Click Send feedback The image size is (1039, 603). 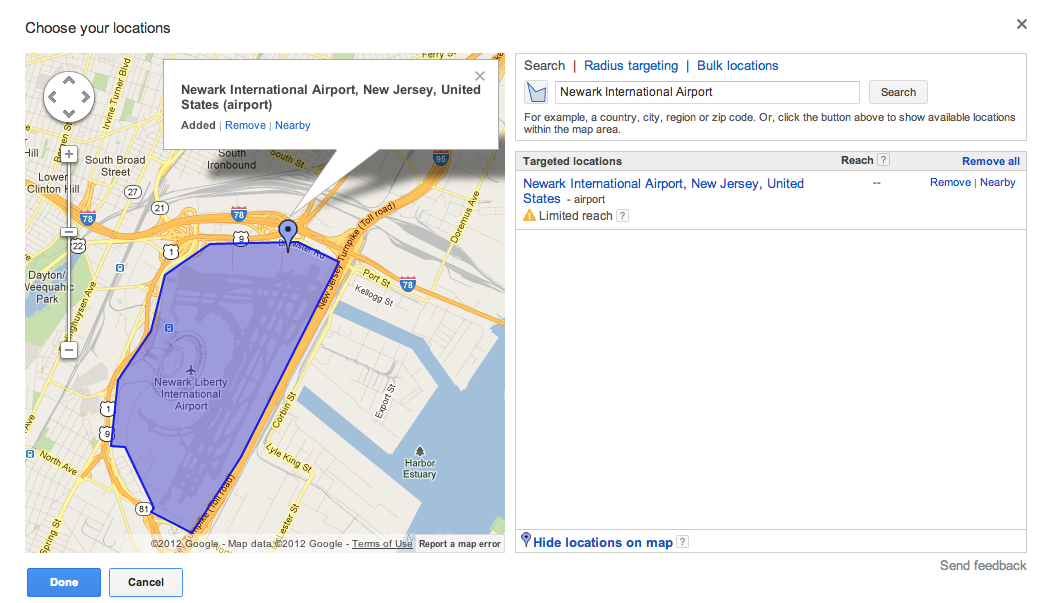click(982, 565)
